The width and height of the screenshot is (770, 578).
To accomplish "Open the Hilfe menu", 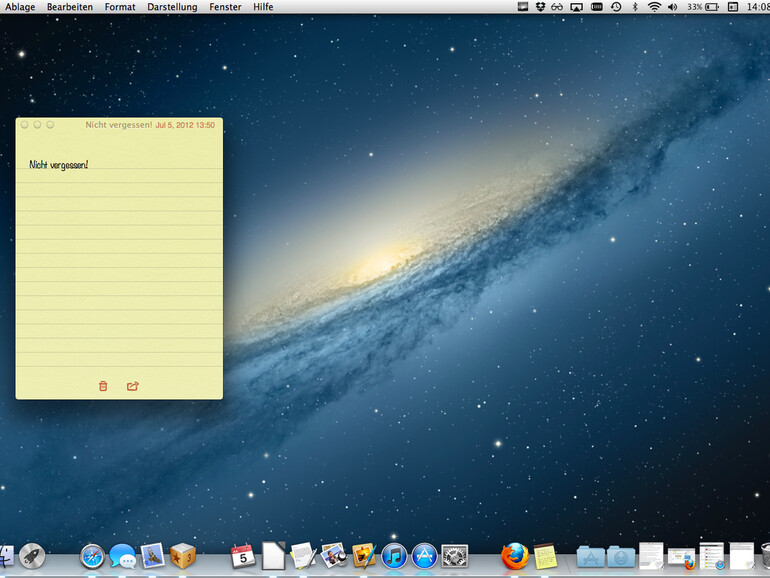I will pos(263,7).
